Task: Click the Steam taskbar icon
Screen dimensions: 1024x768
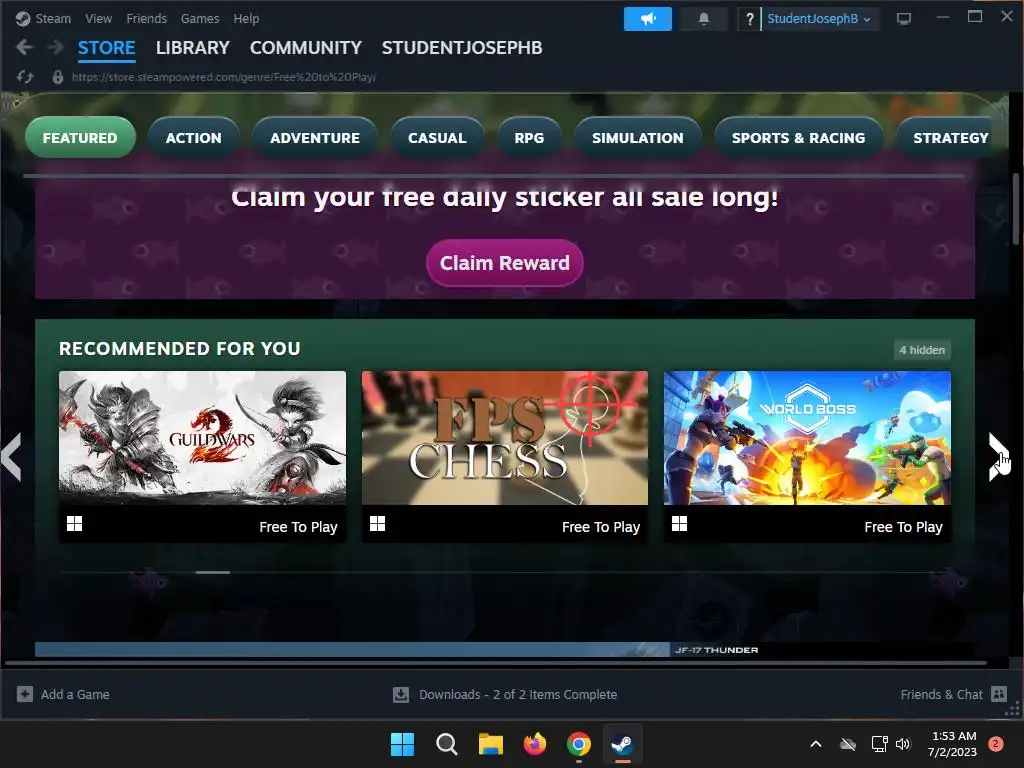Action: [x=622, y=744]
